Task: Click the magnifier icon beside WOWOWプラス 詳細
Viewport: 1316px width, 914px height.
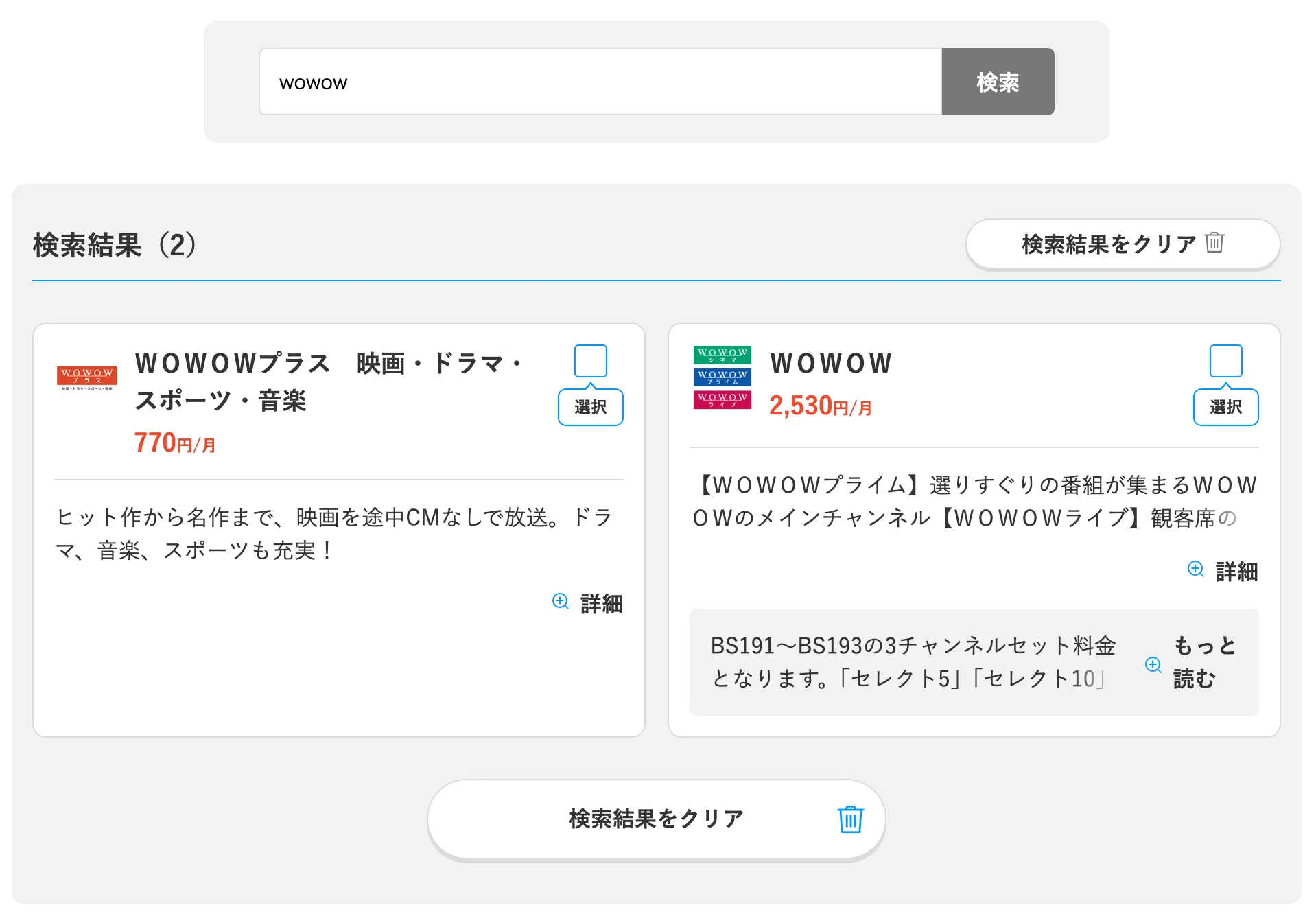Action: point(561,602)
